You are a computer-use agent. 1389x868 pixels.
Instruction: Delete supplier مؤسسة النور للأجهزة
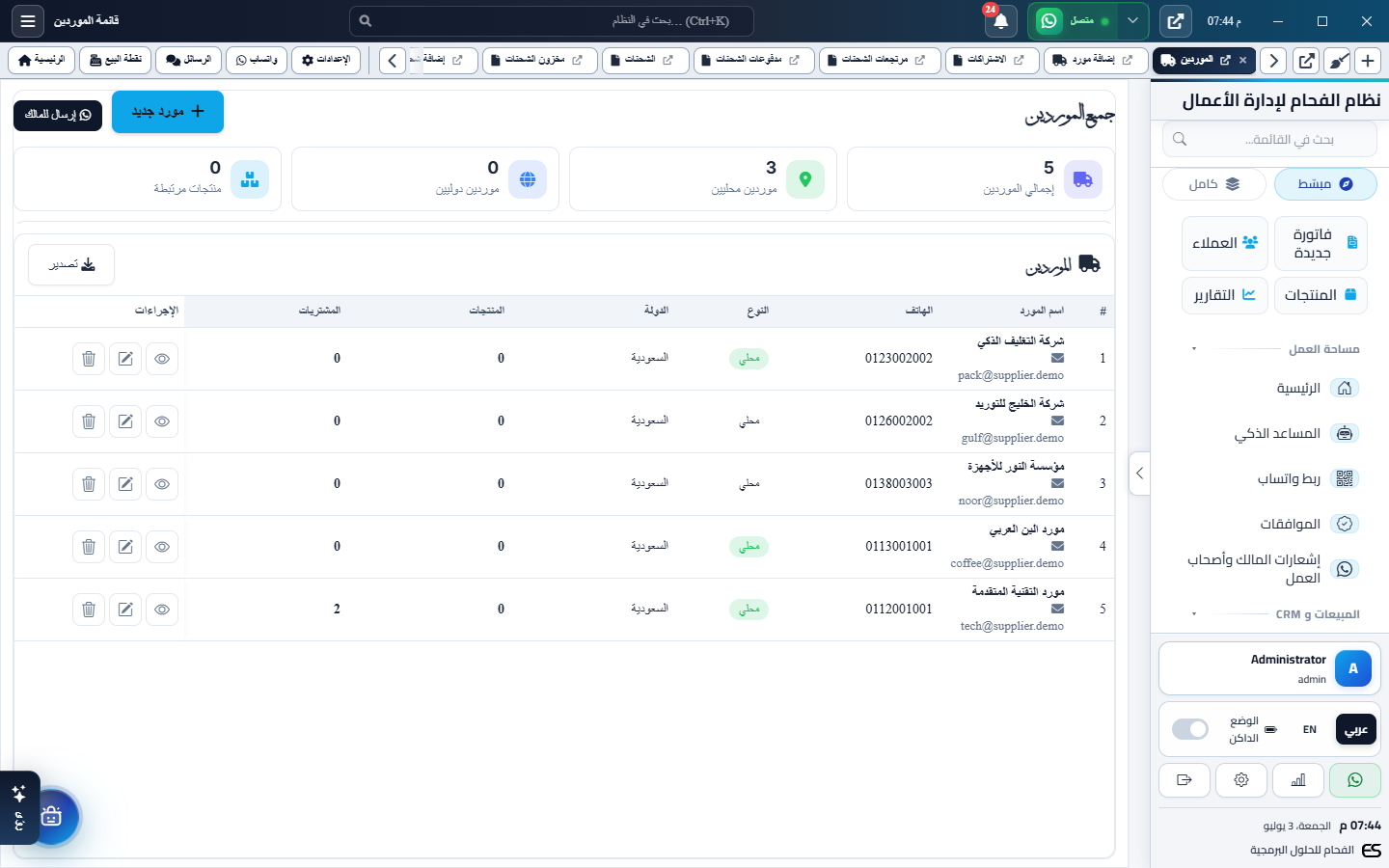pos(89,484)
